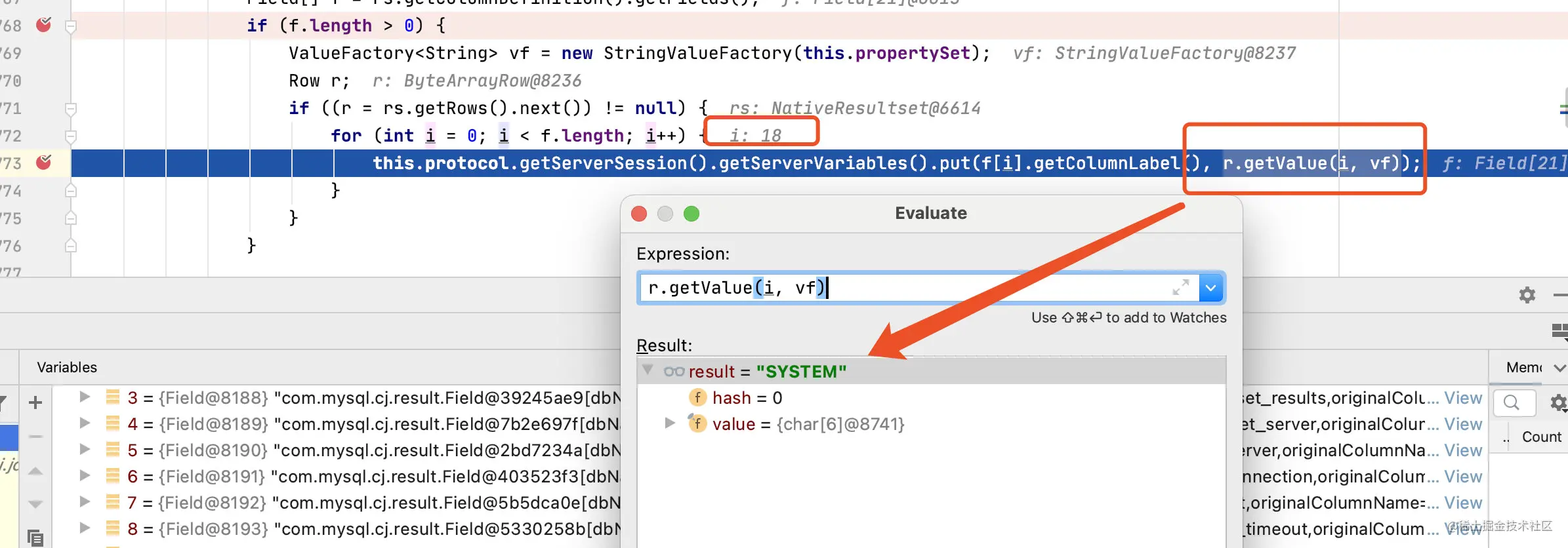Open View link for entry 5
The image size is (1568, 548).
(1463, 450)
